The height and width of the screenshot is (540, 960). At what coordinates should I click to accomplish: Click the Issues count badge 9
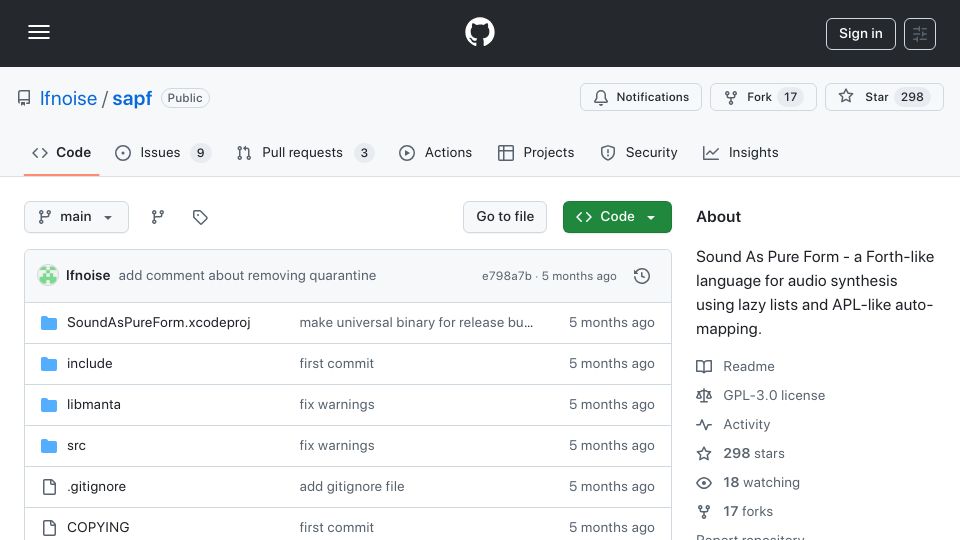pyautogui.click(x=200, y=152)
